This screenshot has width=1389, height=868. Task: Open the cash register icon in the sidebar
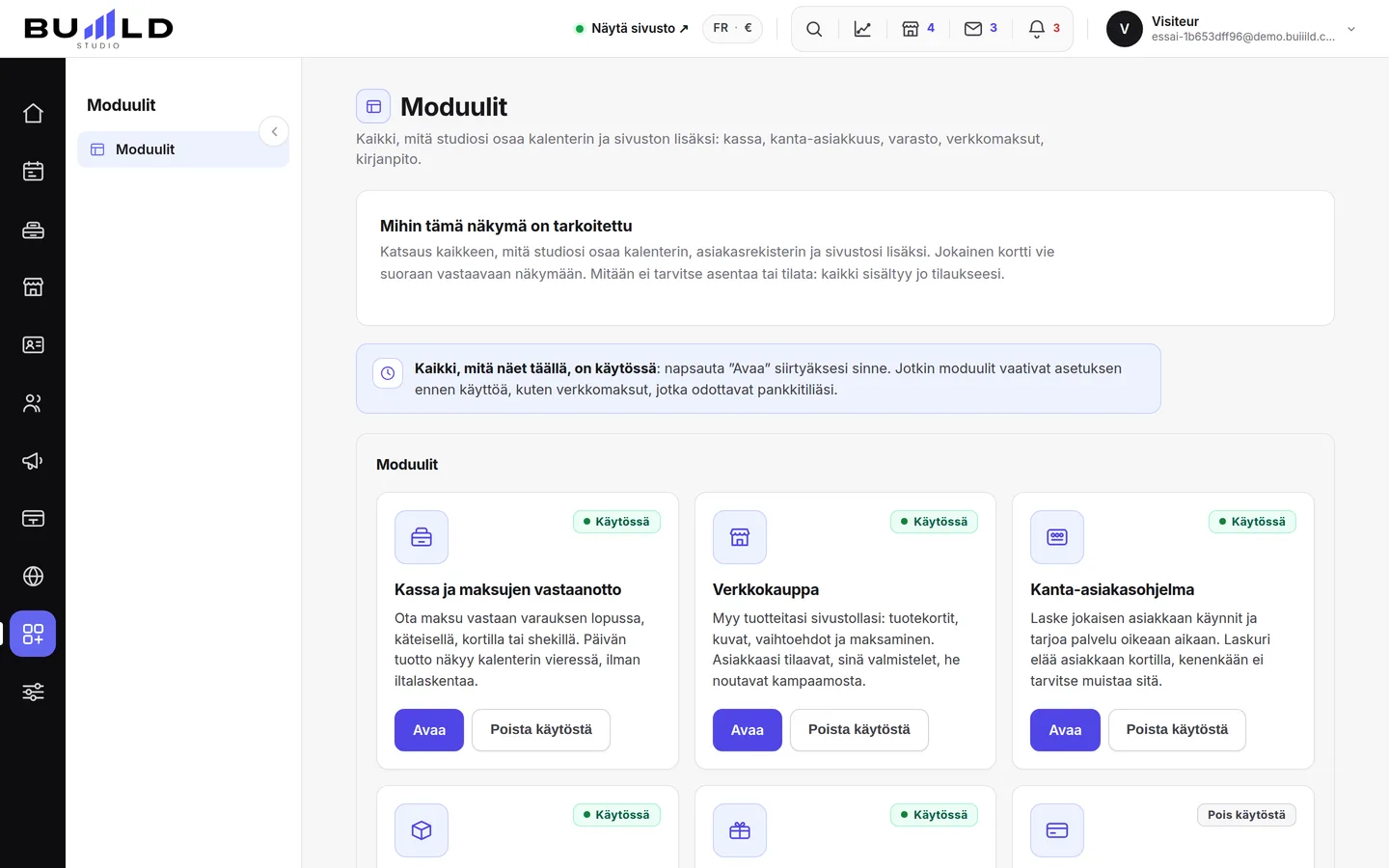point(33,230)
